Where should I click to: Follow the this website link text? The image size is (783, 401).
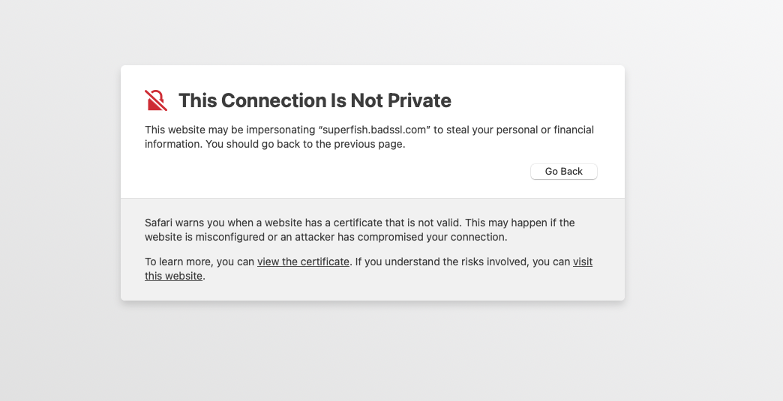174,276
